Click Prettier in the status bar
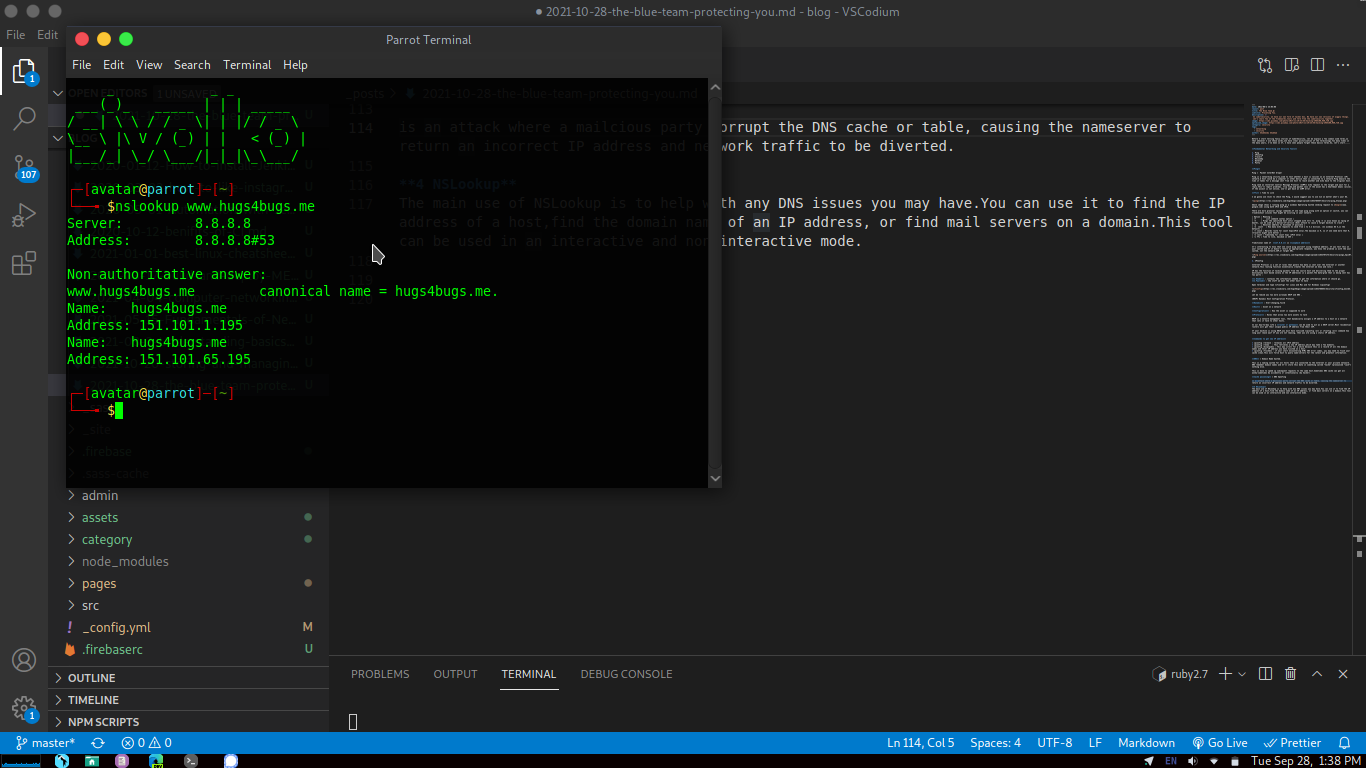Screen dimensions: 1366x768 click(x=1292, y=743)
